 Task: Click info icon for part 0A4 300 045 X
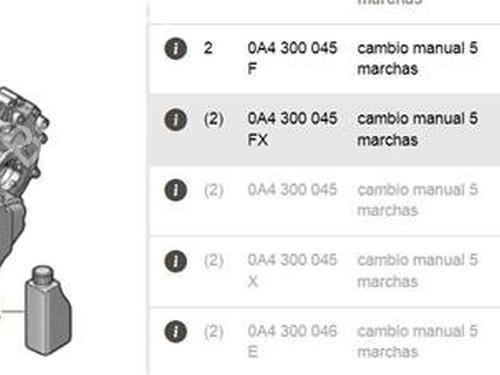click(175, 260)
